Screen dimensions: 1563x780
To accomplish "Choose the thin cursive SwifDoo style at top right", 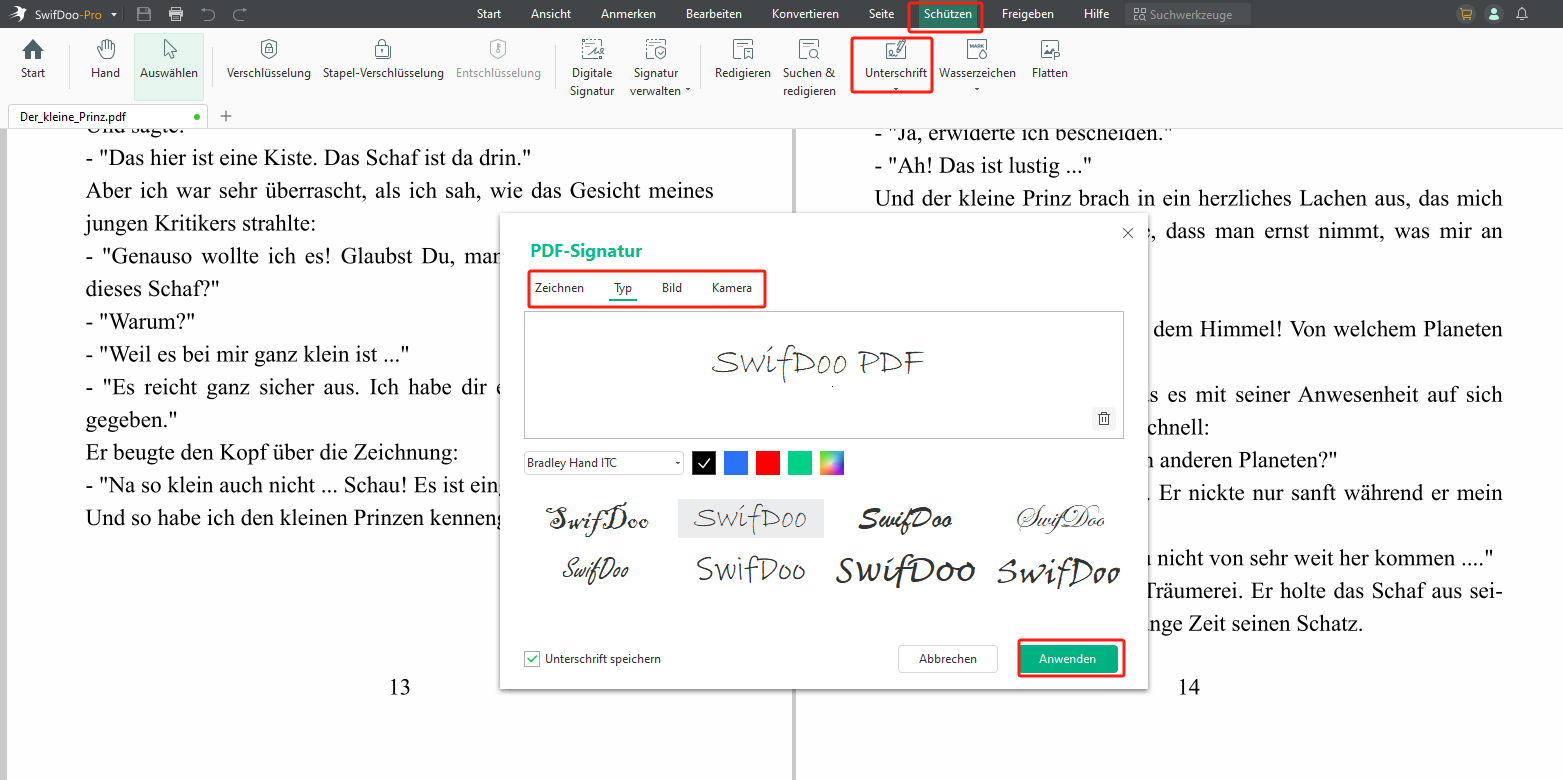I will coord(1060,518).
